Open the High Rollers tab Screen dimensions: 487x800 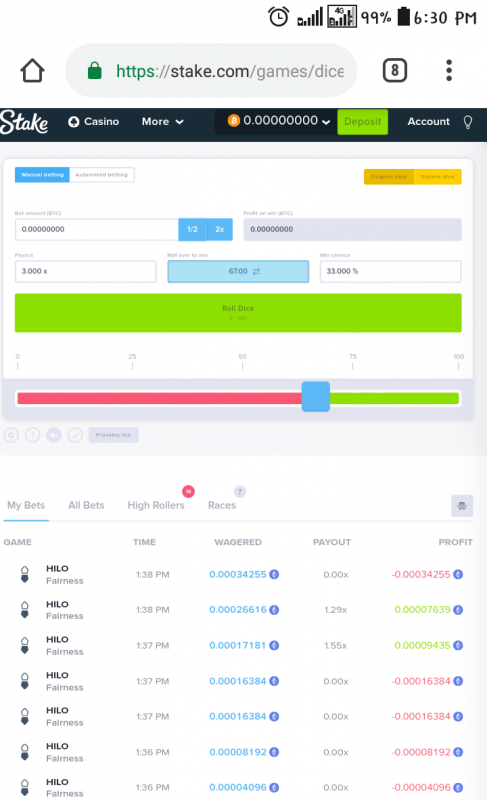click(156, 505)
